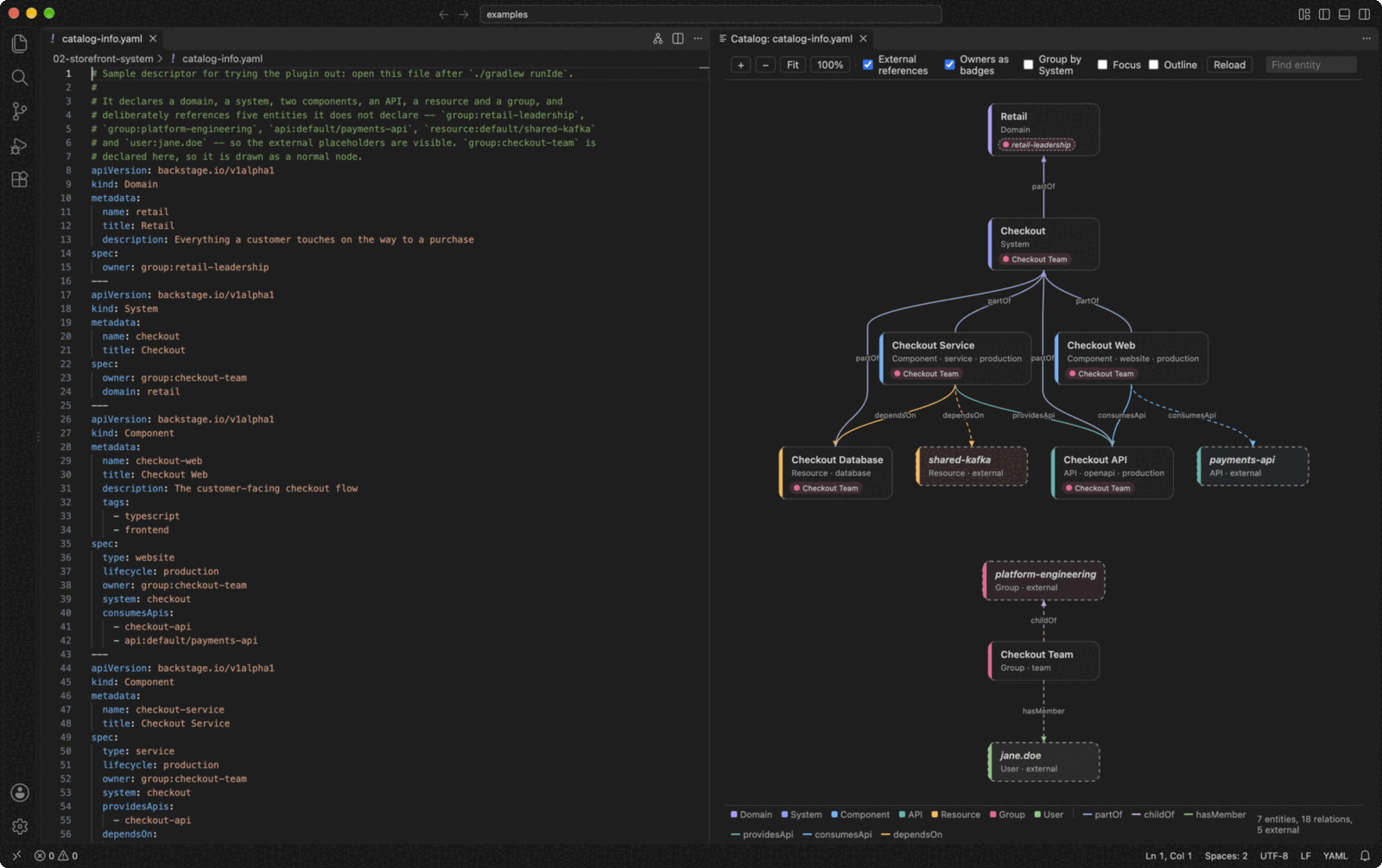
Task: Reset zoom with the 100% button
Action: click(830, 65)
